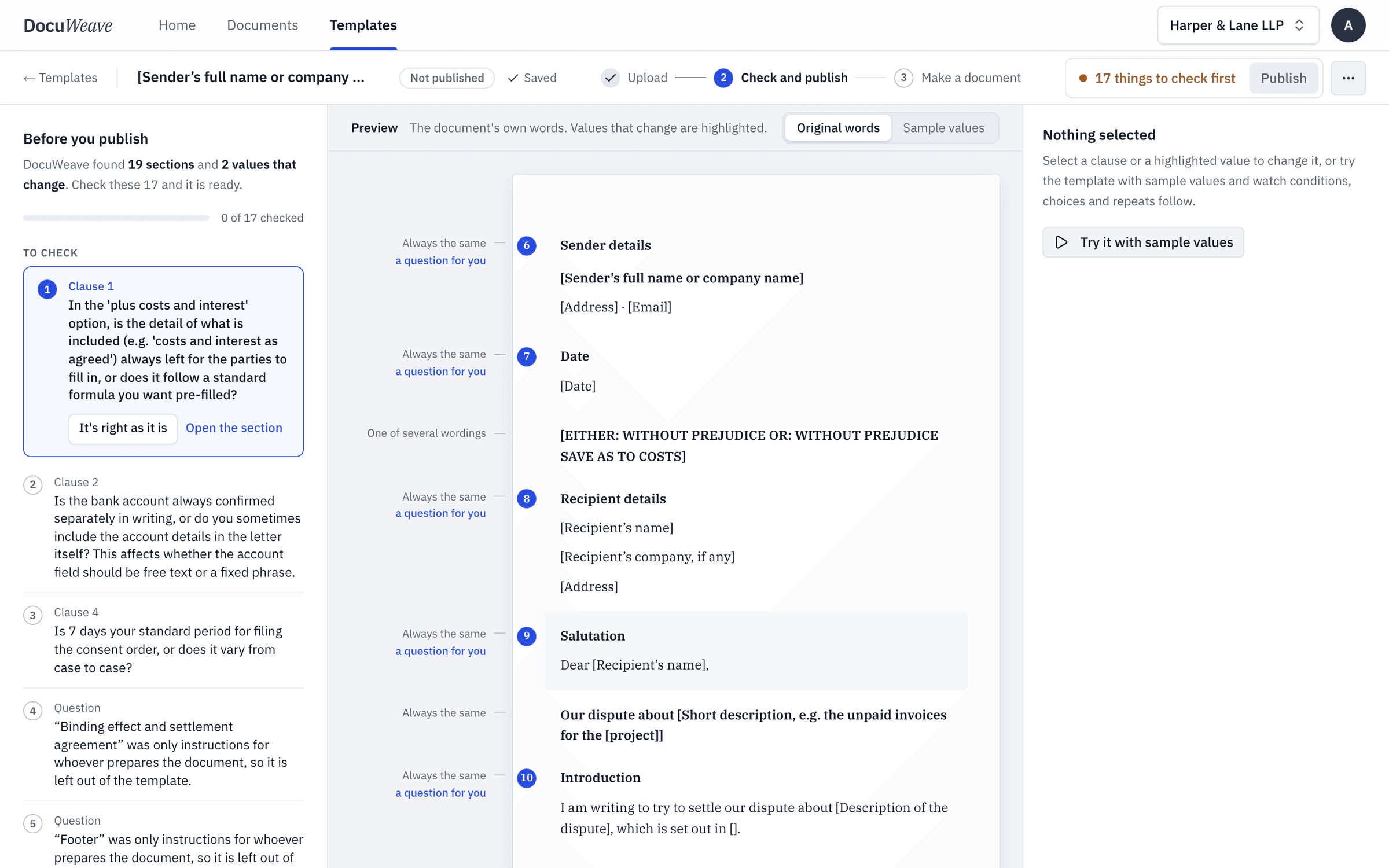Open the Harper & Lane LLP workspace switcher
The width and height of the screenshot is (1389, 868).
(1238, 25)
